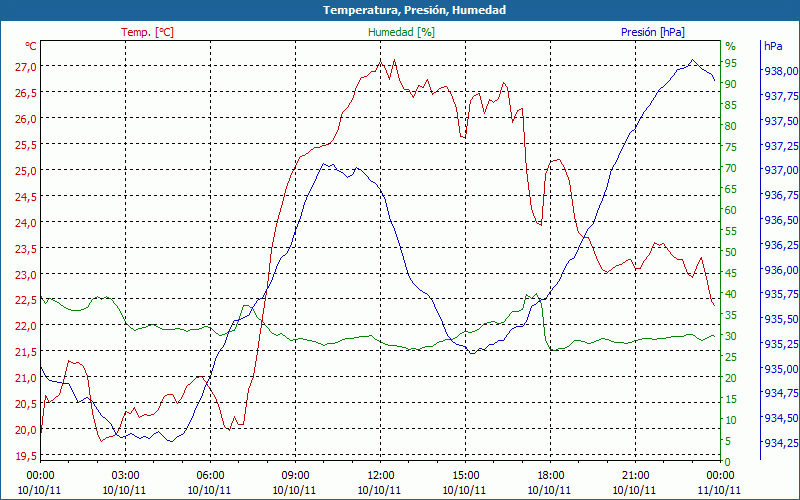This screenshot has height=500, width=800.
Task: Click the 934,25 pressure axis value
Action: coord(781,443)
